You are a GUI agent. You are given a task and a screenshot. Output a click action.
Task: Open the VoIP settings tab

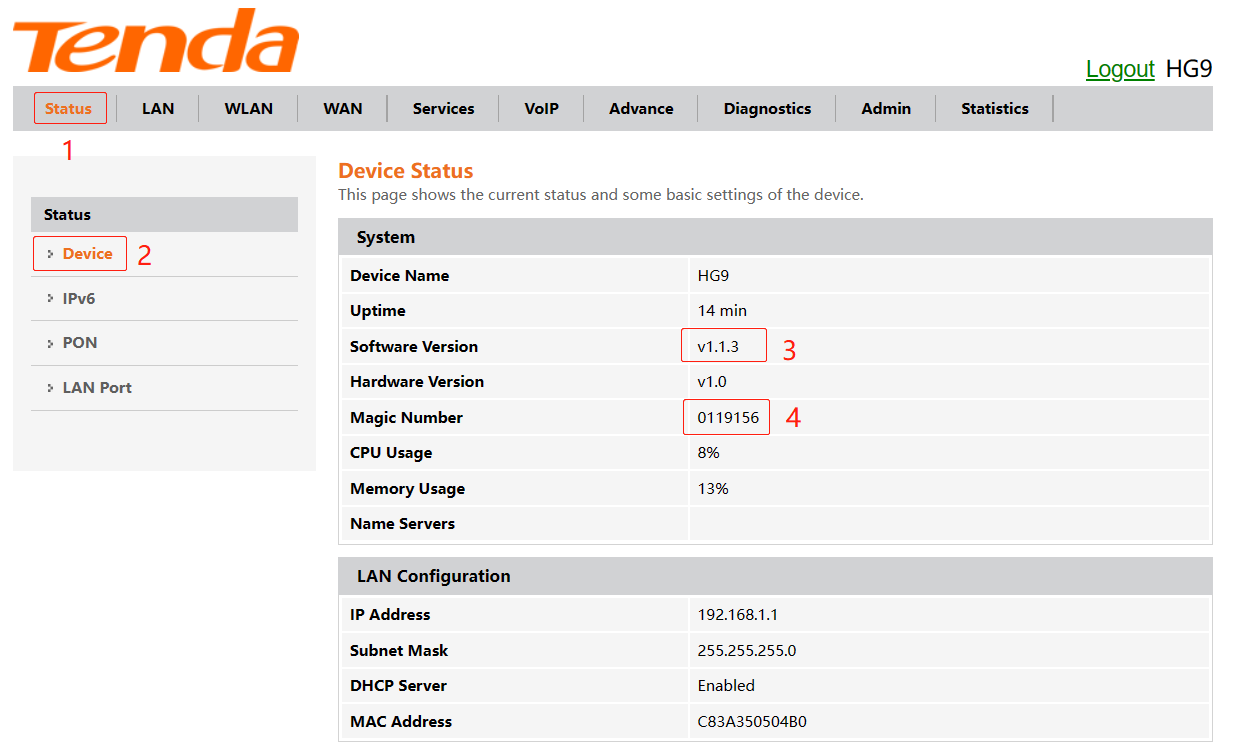click(x=541, y=108)
